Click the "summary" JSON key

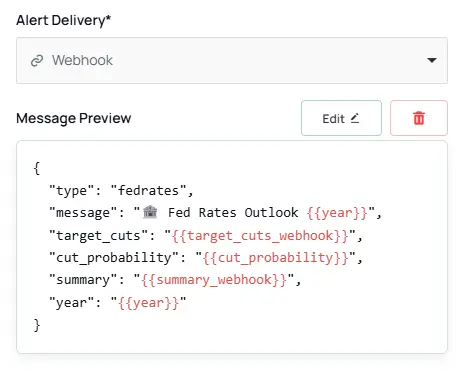coord(83,280)
